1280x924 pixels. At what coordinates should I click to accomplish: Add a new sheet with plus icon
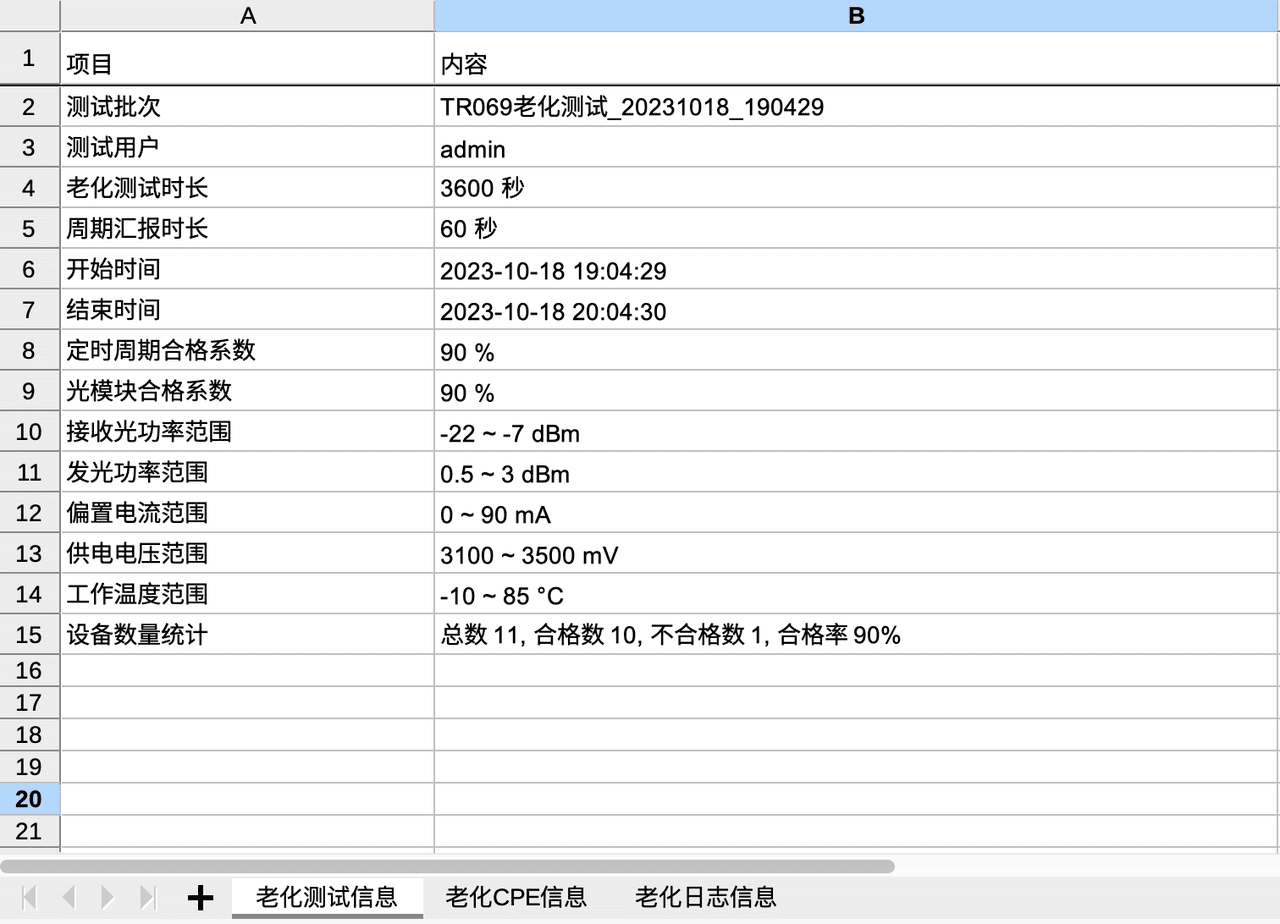[201, 898]
